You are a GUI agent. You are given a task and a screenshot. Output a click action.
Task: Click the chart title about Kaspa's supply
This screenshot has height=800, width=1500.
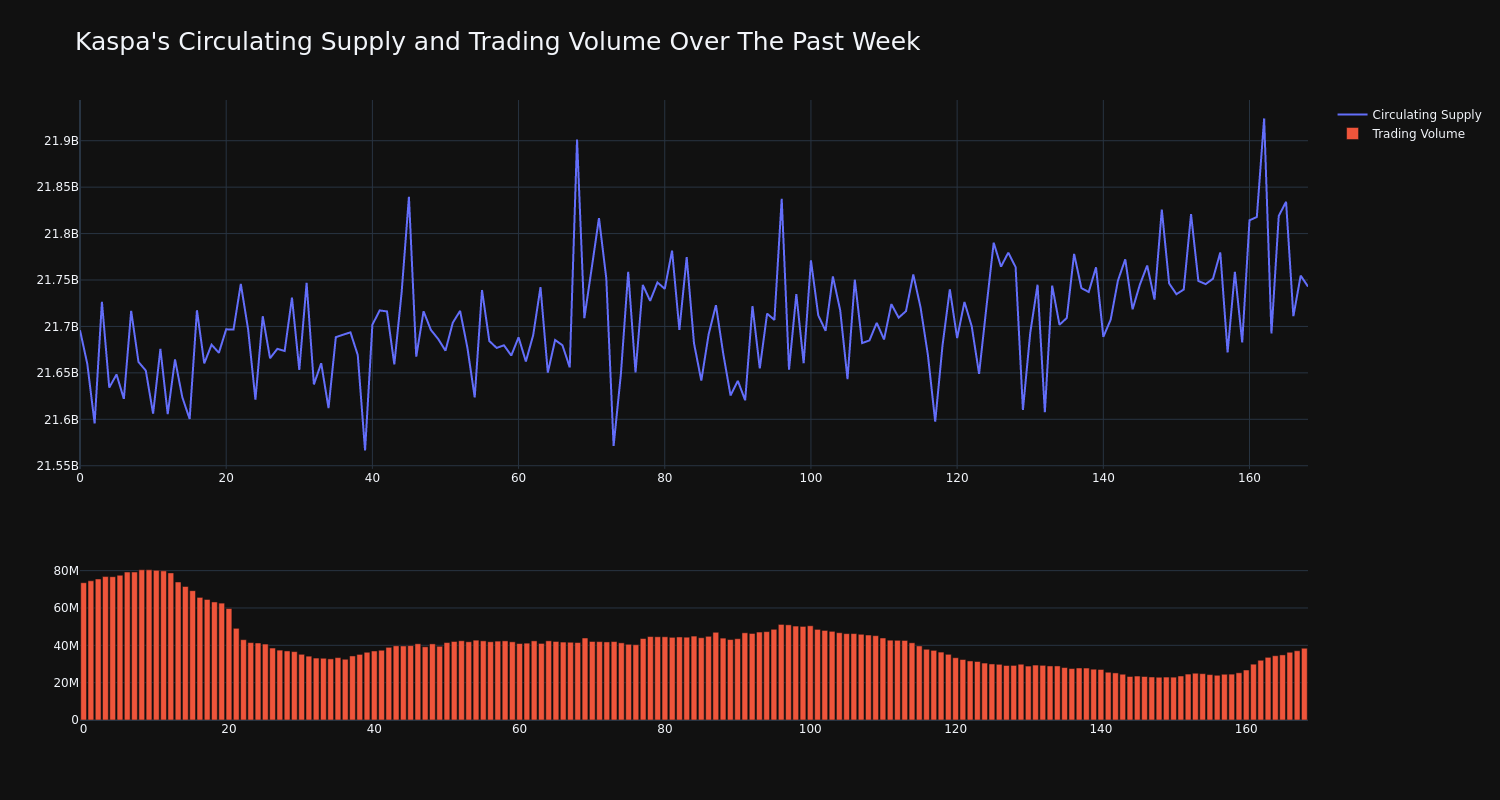click(x=497, y=42)
